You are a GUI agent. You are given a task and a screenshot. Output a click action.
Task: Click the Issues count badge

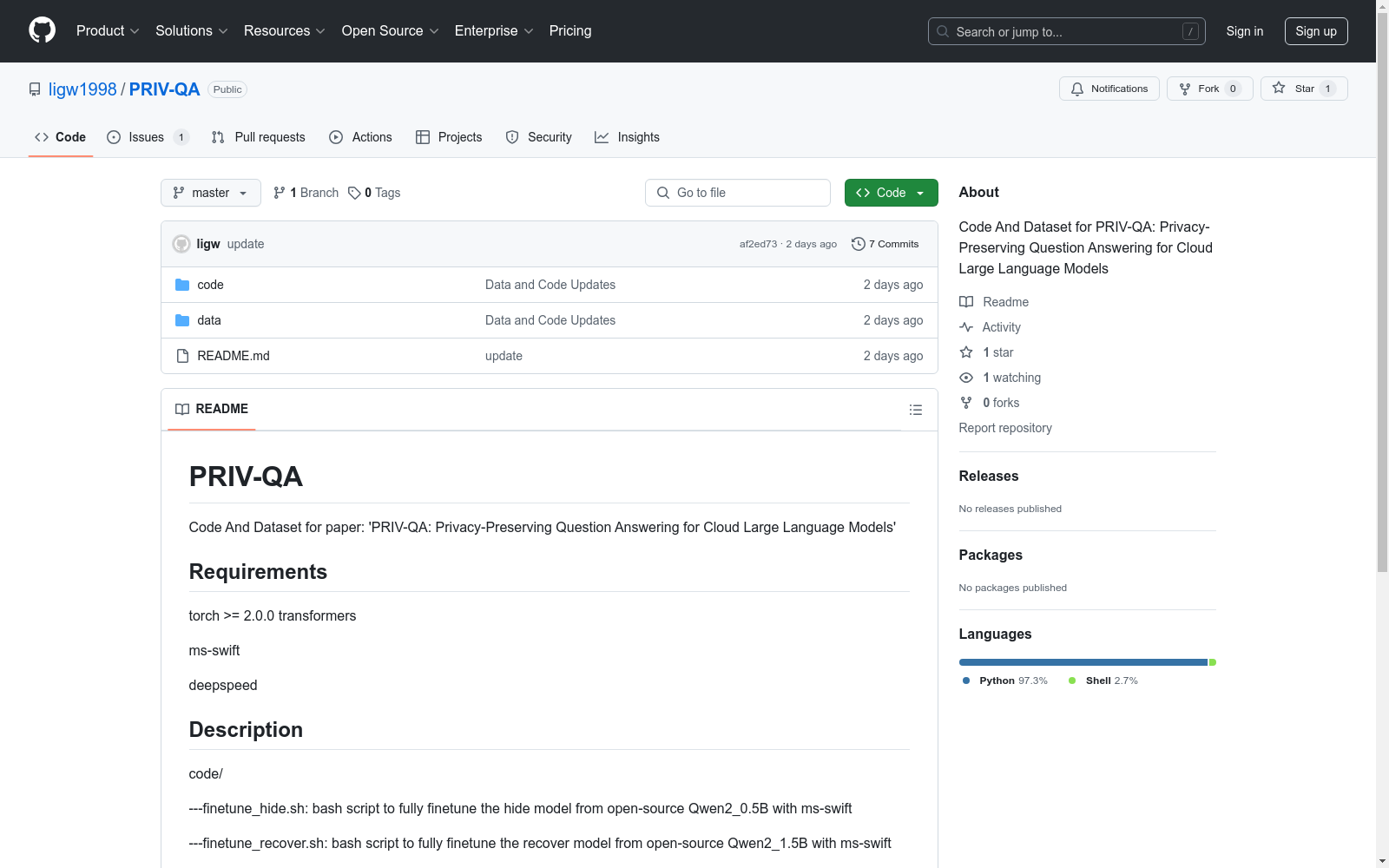click(181, 137)
